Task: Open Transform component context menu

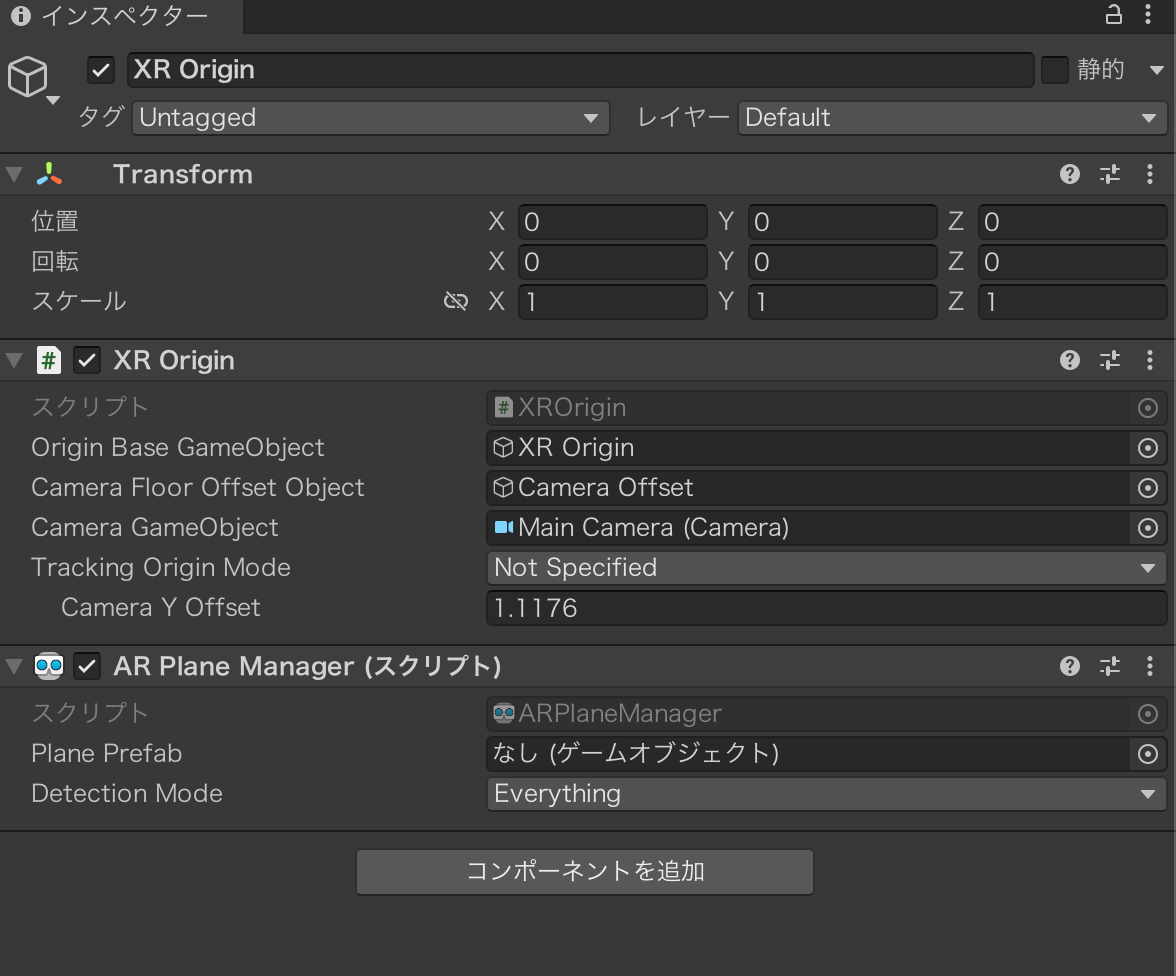Action: pos(1150,174)
